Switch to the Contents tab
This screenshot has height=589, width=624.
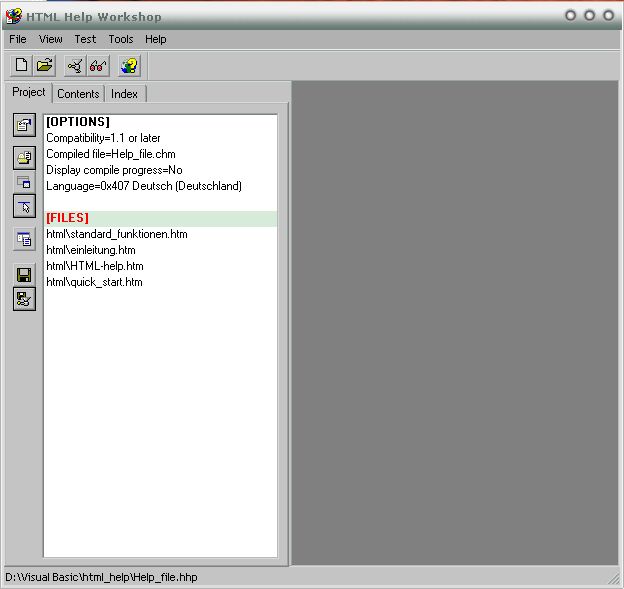coord(78,93)
